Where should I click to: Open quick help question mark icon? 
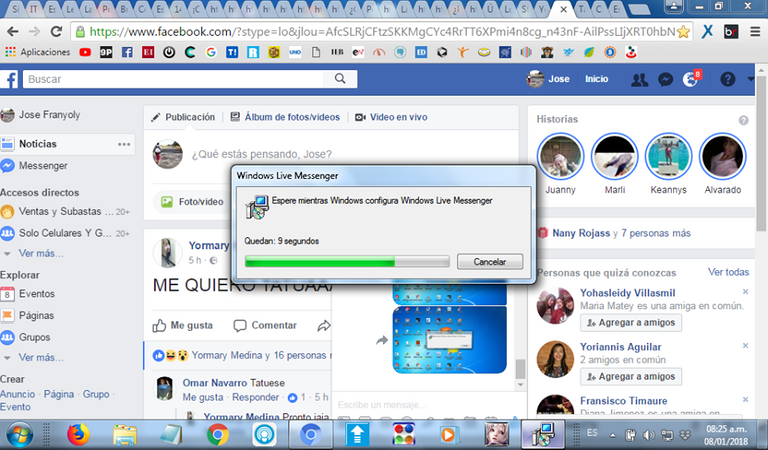pyautogui.click(x=728, y=79)
